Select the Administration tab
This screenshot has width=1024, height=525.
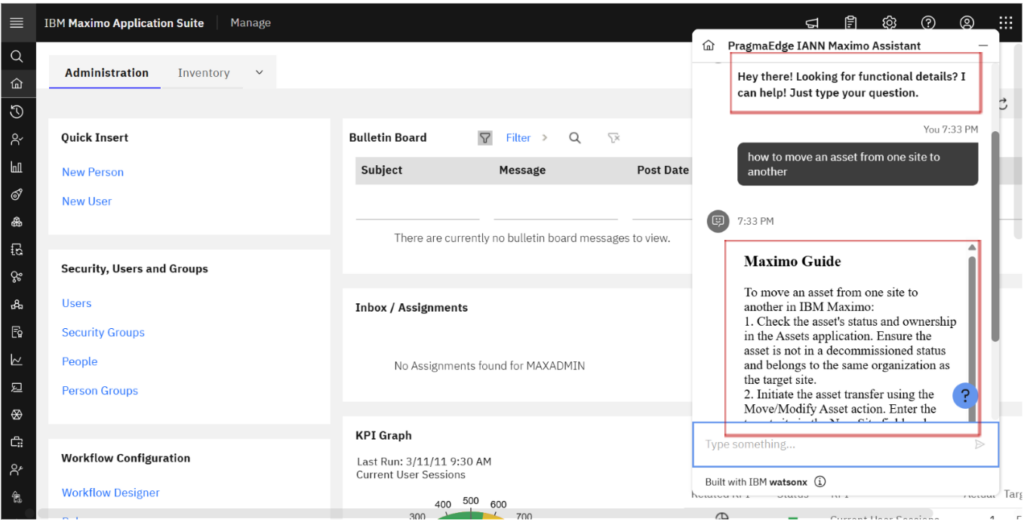tap(106, 72)
